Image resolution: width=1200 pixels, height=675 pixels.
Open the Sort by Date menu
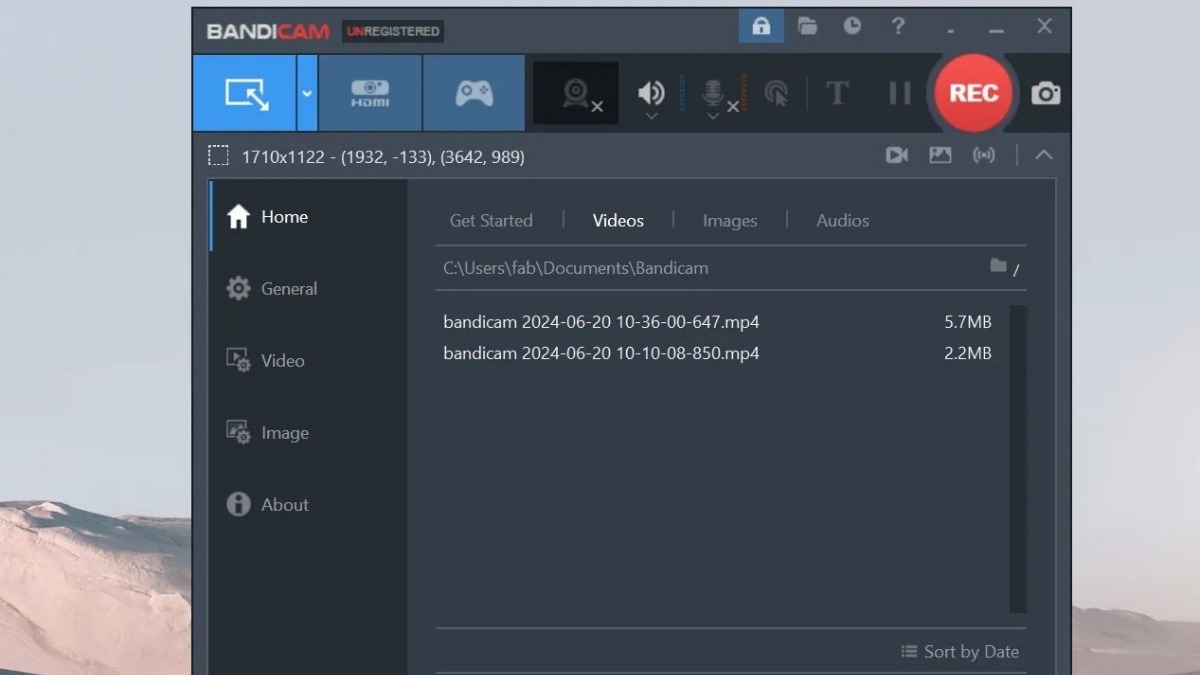(x=960, y=651)
